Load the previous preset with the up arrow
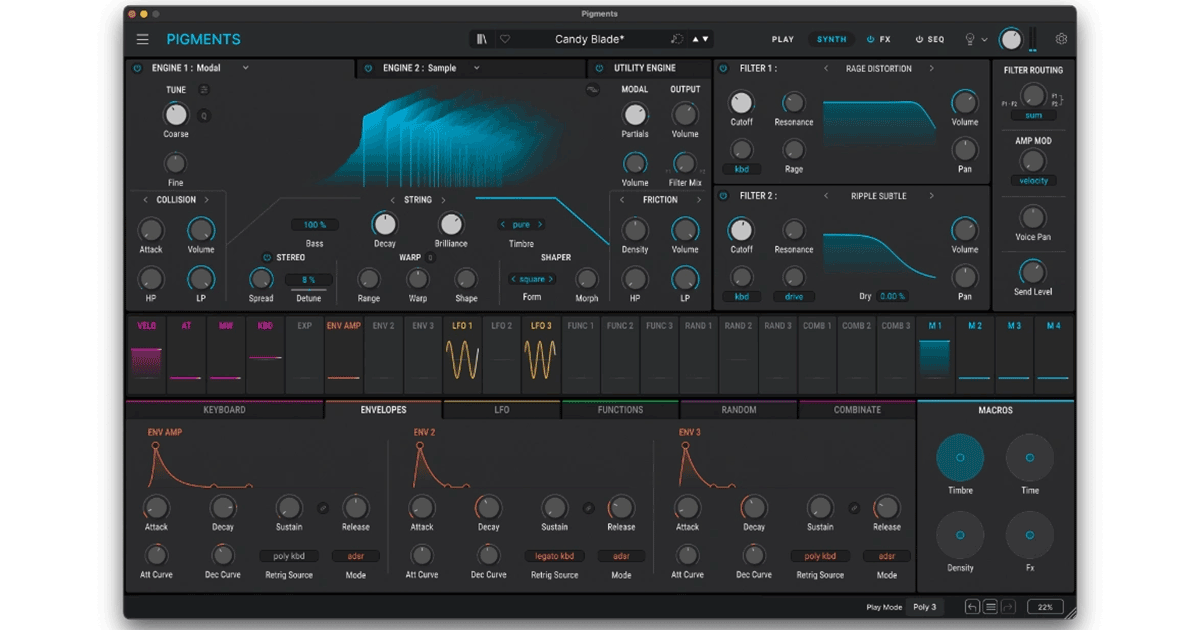The height and width of the screenshot is (630, 1200). [x=696, y=39]
